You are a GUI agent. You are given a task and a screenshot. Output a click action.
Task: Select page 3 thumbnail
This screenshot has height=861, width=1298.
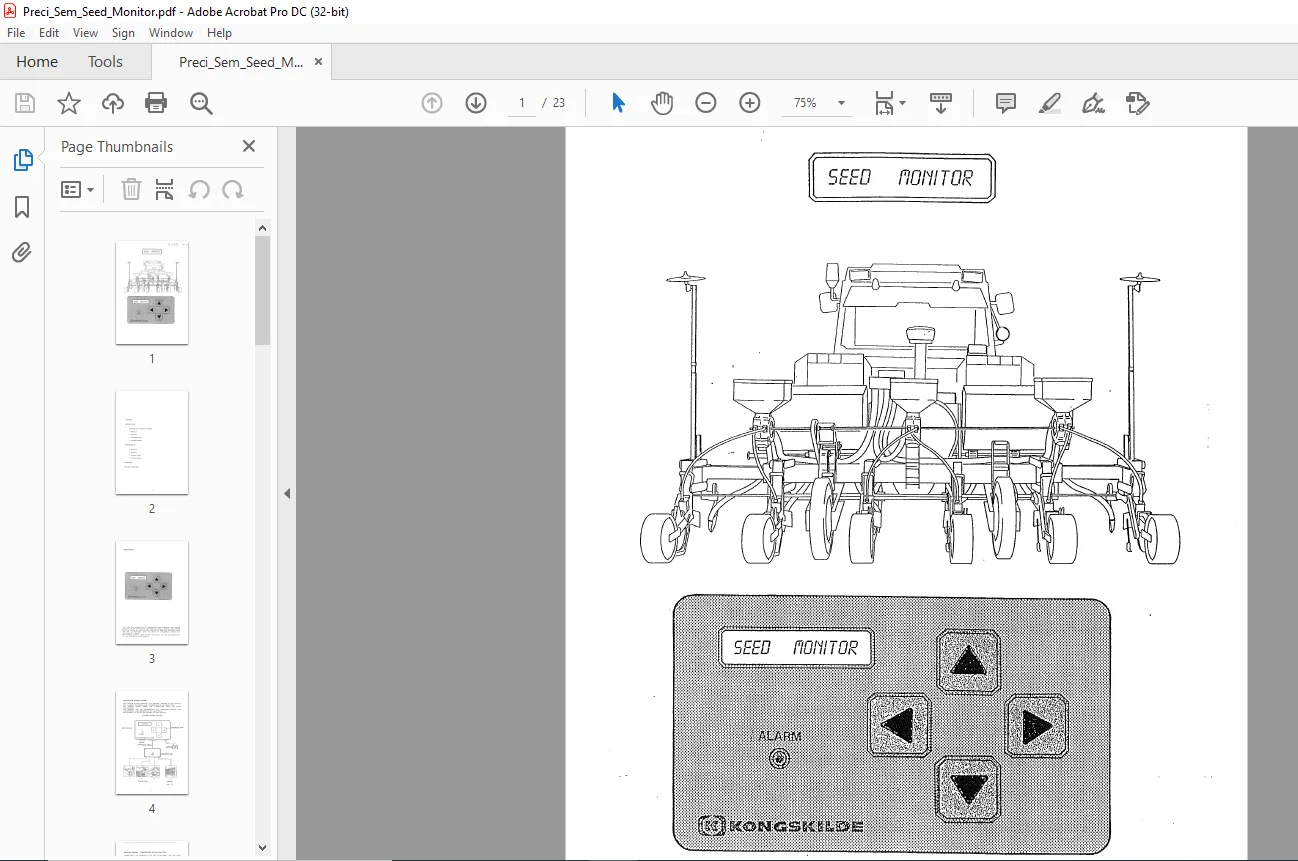click(152, 592)
